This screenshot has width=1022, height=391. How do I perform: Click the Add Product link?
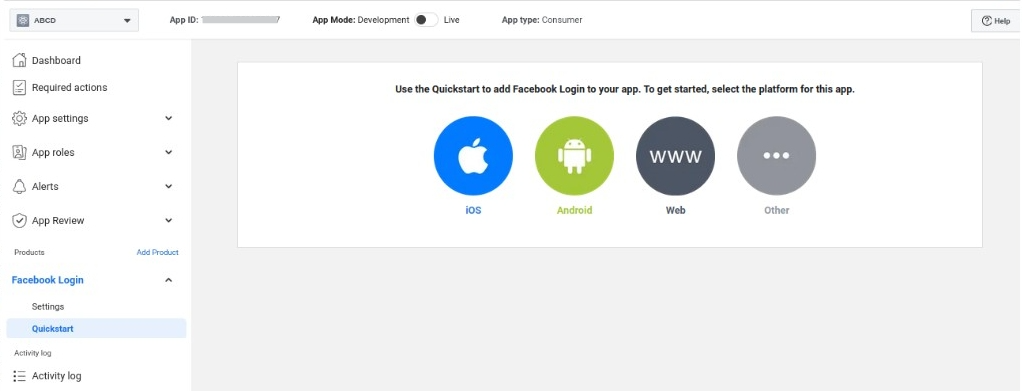click(x=158, y=252)
